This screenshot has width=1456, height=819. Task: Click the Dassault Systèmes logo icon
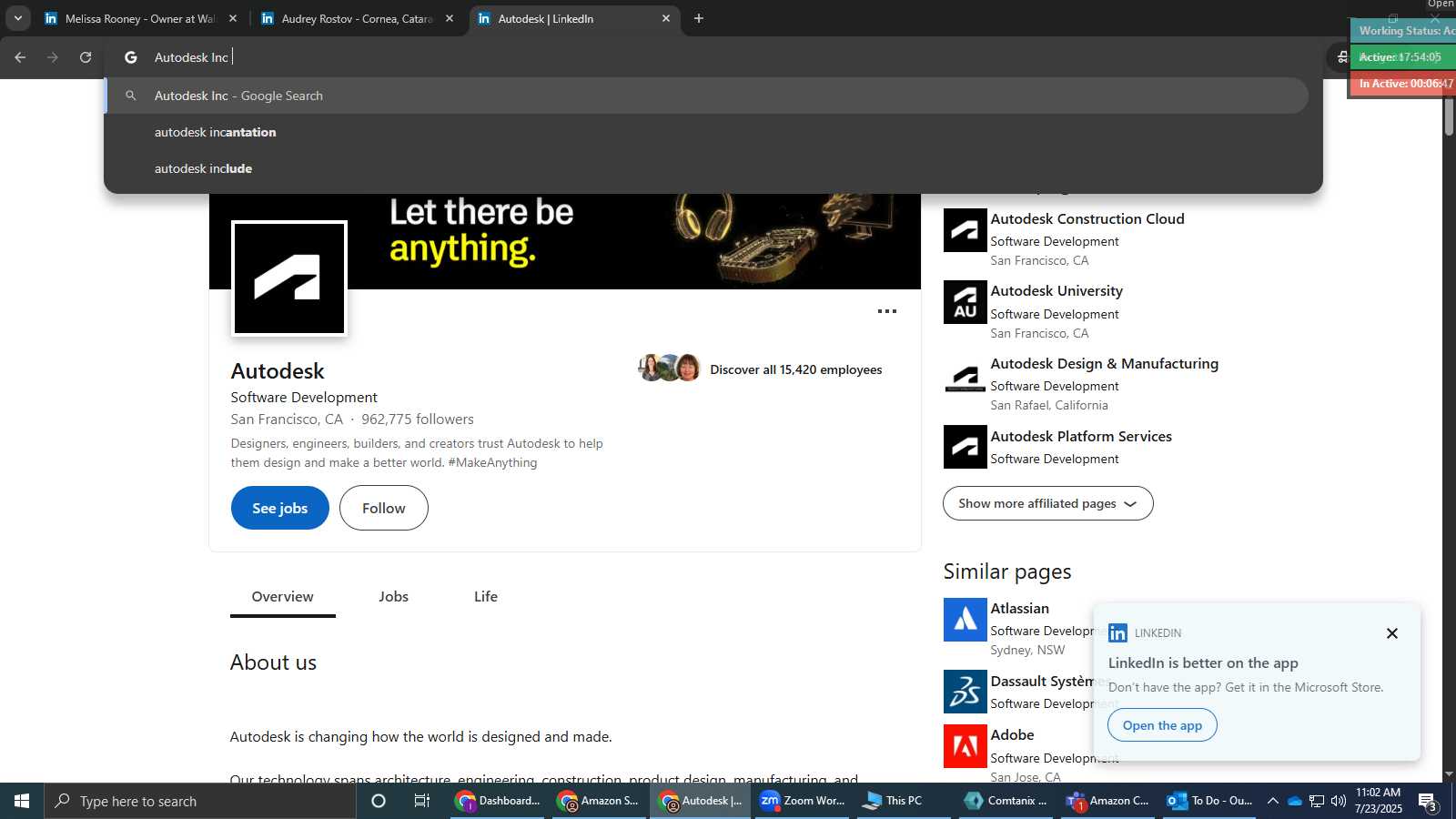point(966,692)
